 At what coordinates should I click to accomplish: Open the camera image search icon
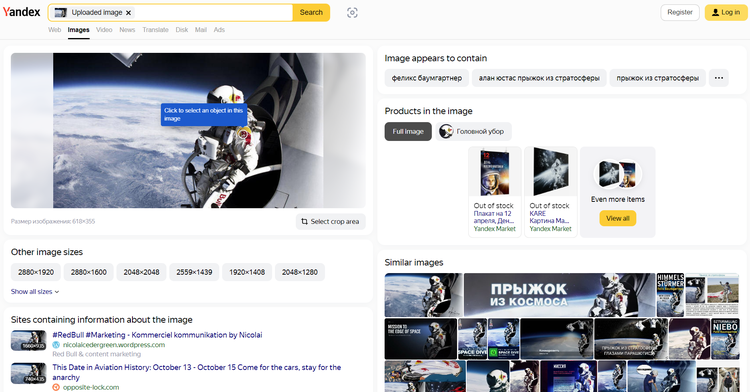[352, 13]
